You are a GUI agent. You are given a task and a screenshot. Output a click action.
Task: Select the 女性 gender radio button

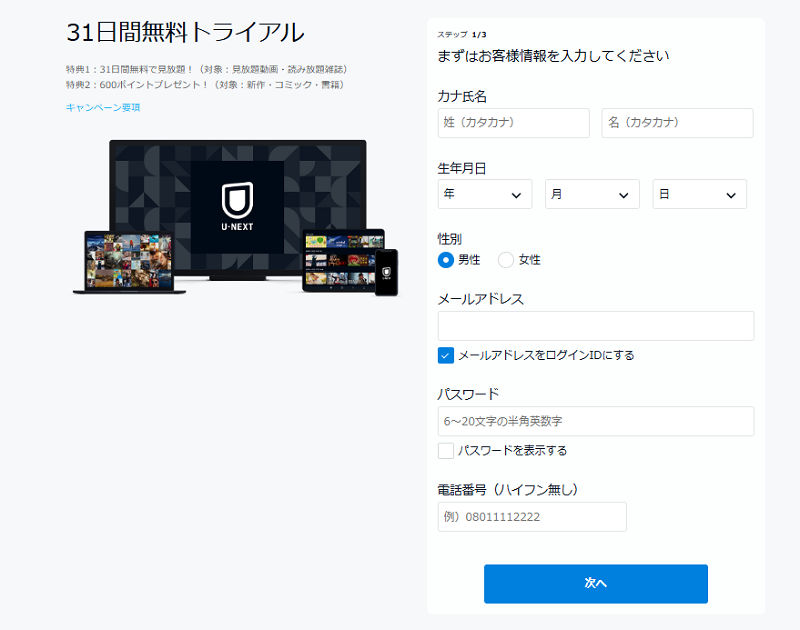(508, 258)
